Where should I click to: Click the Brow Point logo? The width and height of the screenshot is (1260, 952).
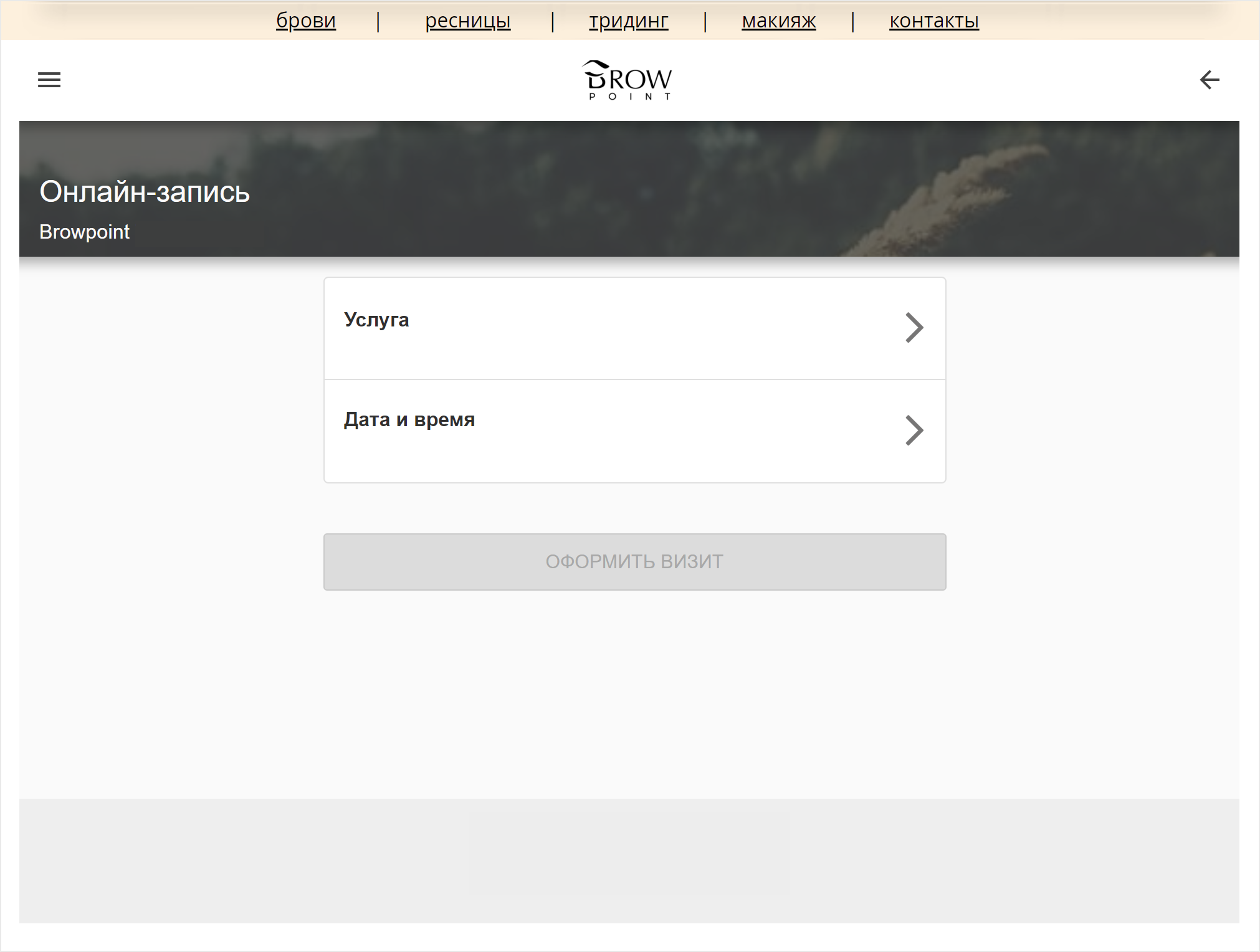tap(628, 80)
